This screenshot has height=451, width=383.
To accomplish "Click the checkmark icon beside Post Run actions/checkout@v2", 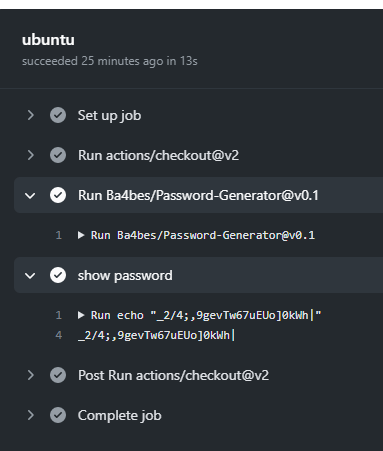I will [x=58, y=375].
